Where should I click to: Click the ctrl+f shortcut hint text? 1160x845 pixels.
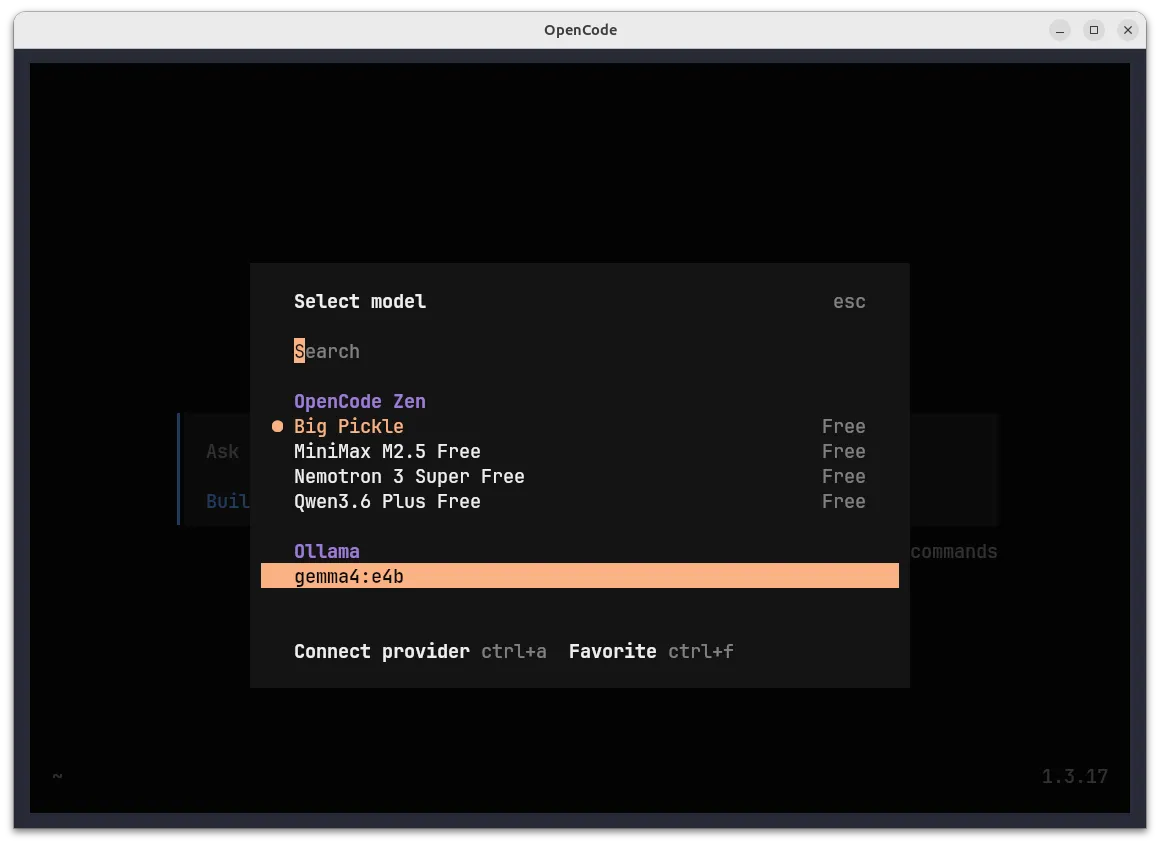(x=701, y=651)
